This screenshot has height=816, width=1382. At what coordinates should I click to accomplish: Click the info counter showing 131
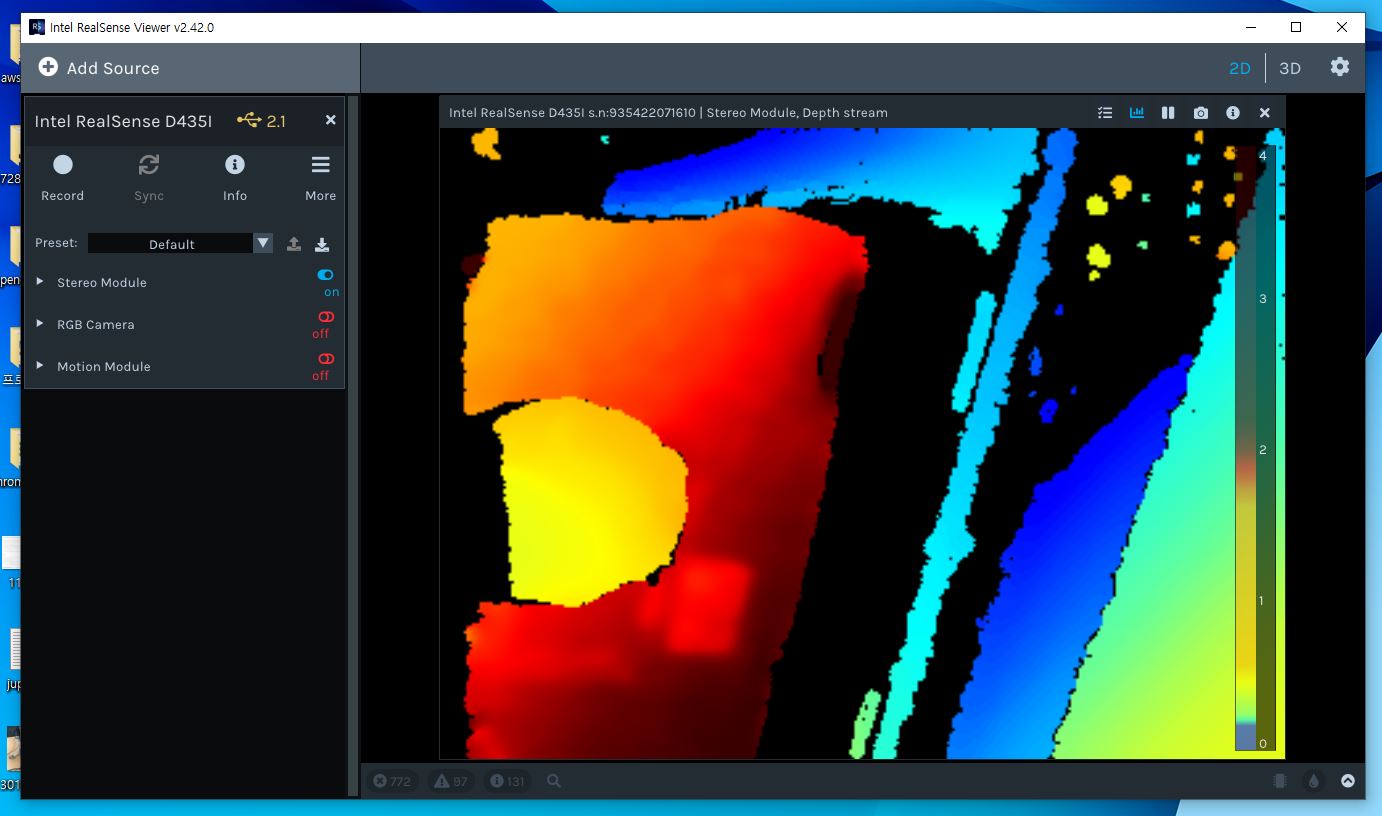pyautogui.click(x=508, y=781)
